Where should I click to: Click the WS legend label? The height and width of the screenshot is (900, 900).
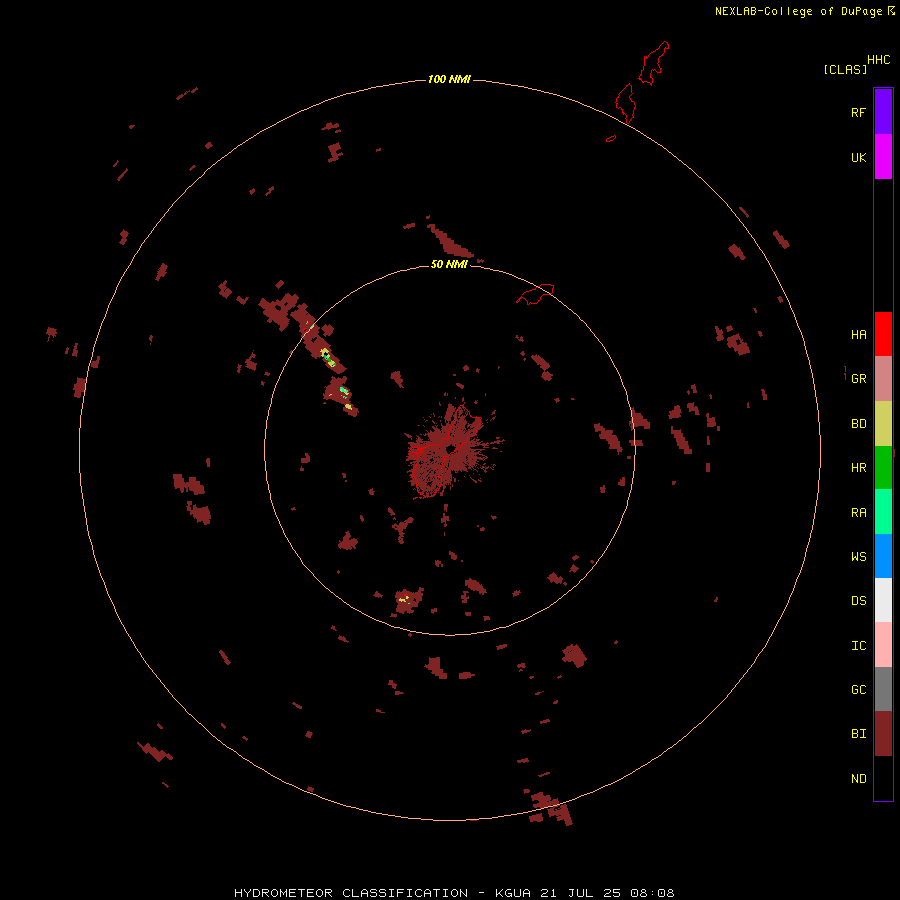[858, 557]
